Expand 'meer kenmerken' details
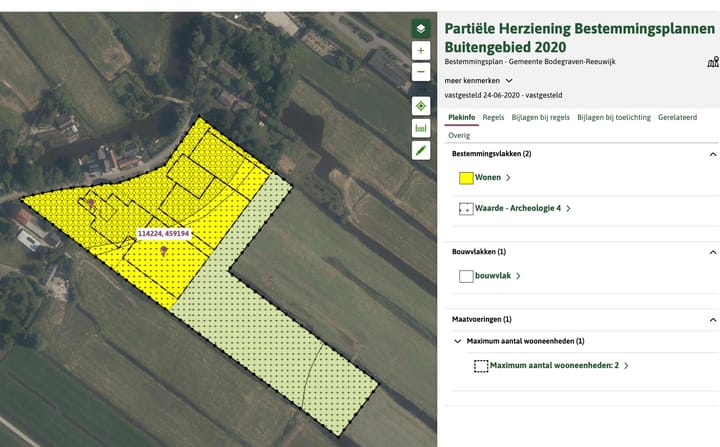This screenshot has height=447, width=720. pyautogui.click(x=479, y=80)
